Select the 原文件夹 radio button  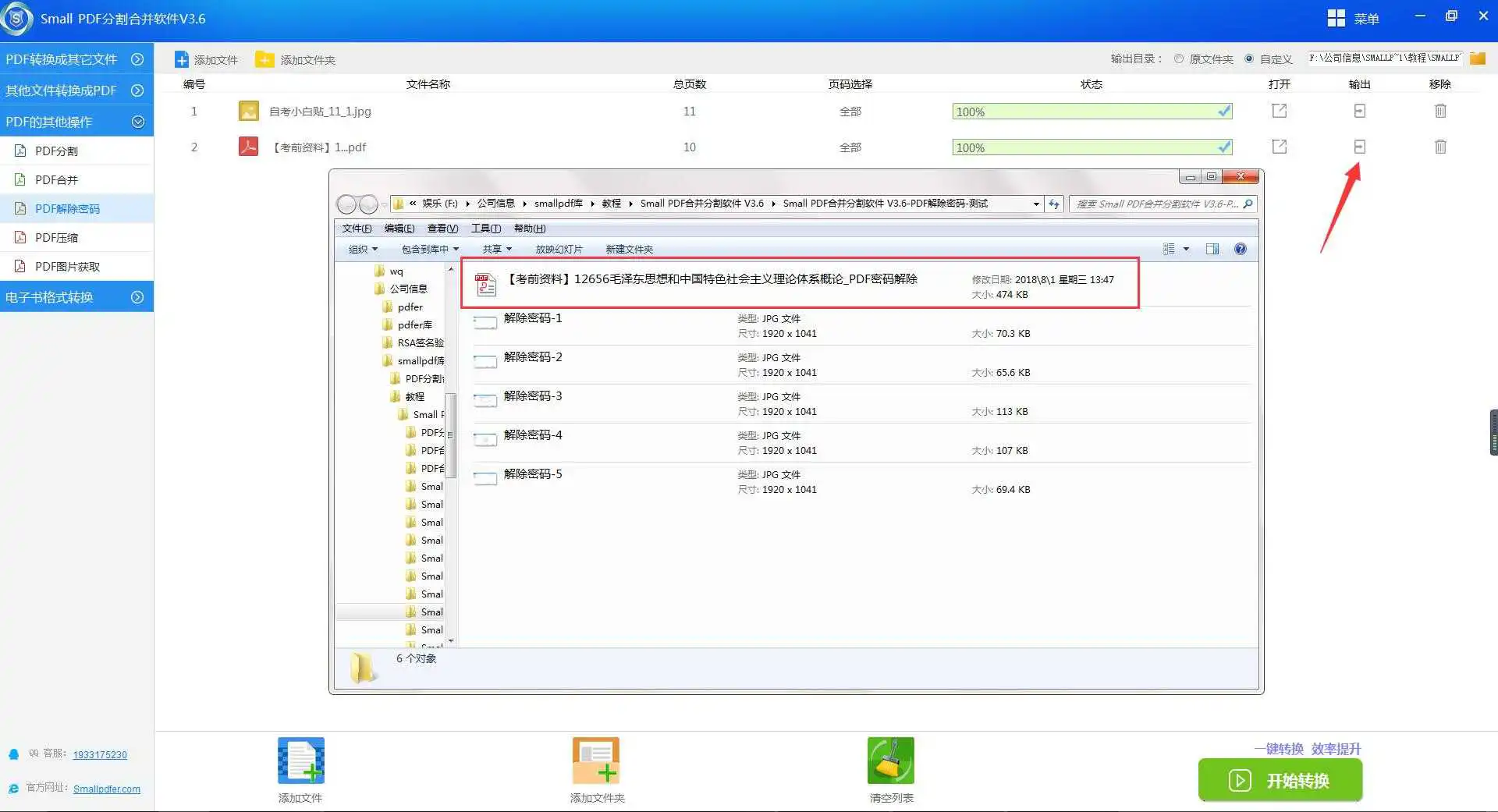(x=1179, y=59)
